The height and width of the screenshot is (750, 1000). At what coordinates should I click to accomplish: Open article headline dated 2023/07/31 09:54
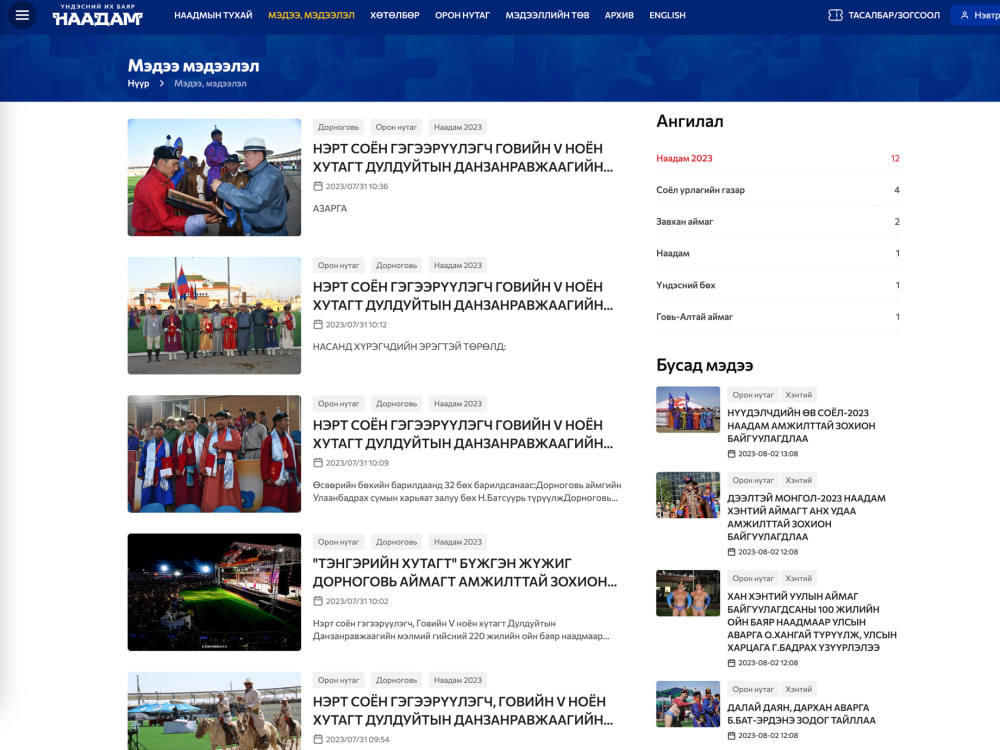(x=463, y=710)
